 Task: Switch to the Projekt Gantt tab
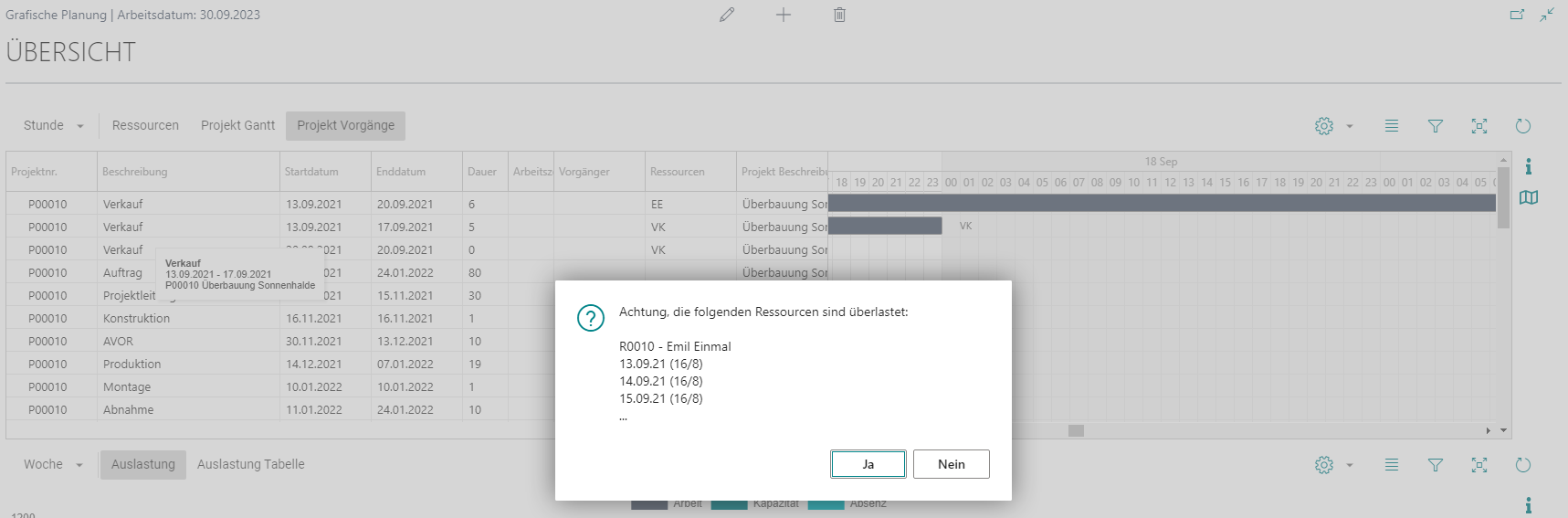tap(237, 126)
